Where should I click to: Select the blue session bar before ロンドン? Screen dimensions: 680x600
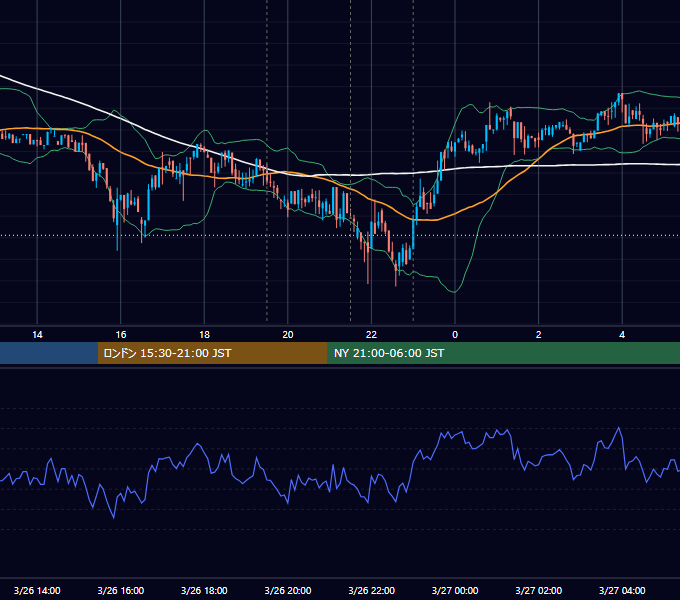coord(49,353)
